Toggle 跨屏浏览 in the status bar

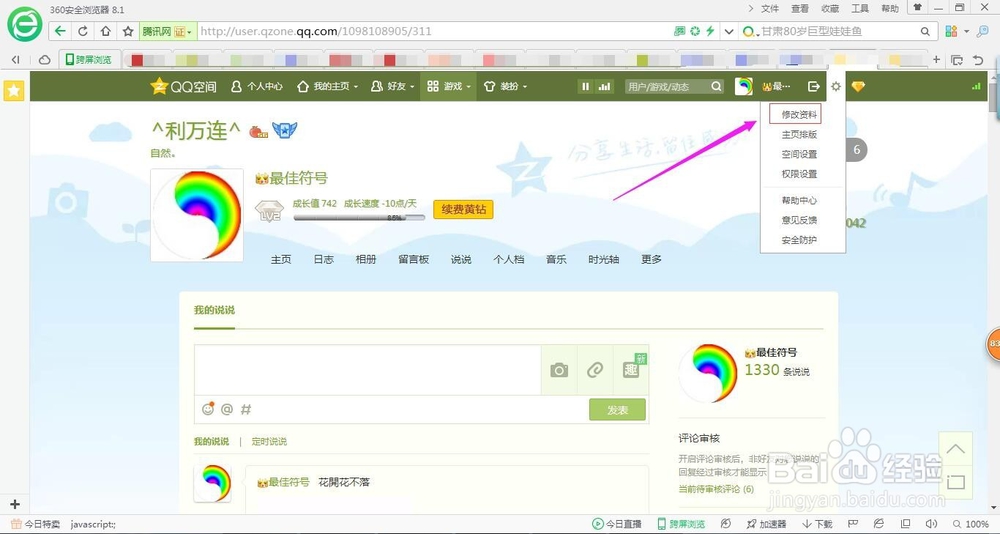coord(681,524)
